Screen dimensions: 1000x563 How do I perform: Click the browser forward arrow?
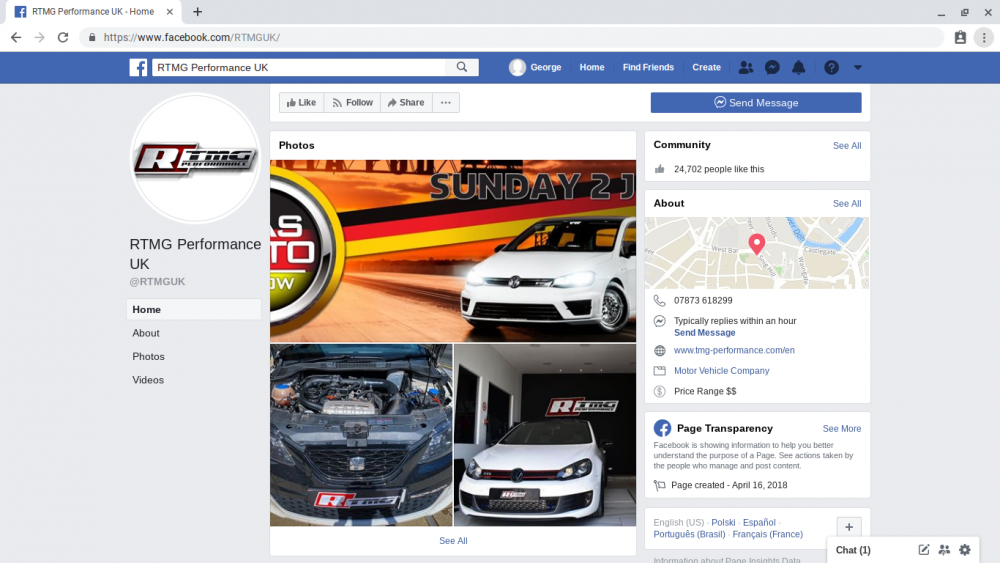click(x=40, y=38)
